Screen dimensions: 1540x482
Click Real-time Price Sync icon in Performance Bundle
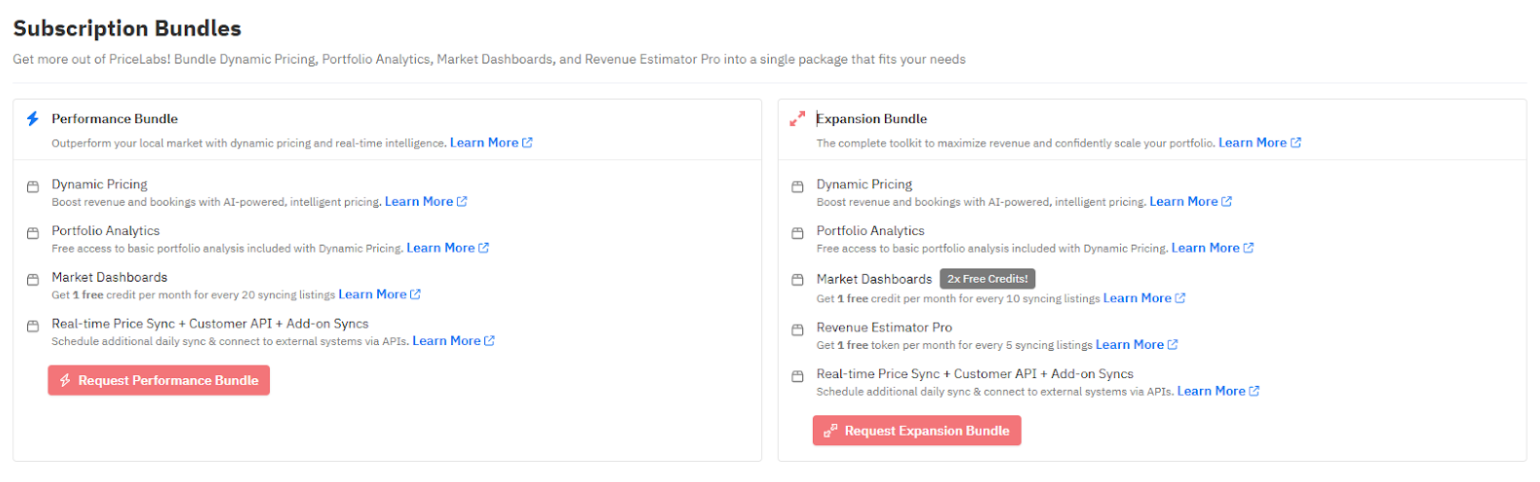33,326
